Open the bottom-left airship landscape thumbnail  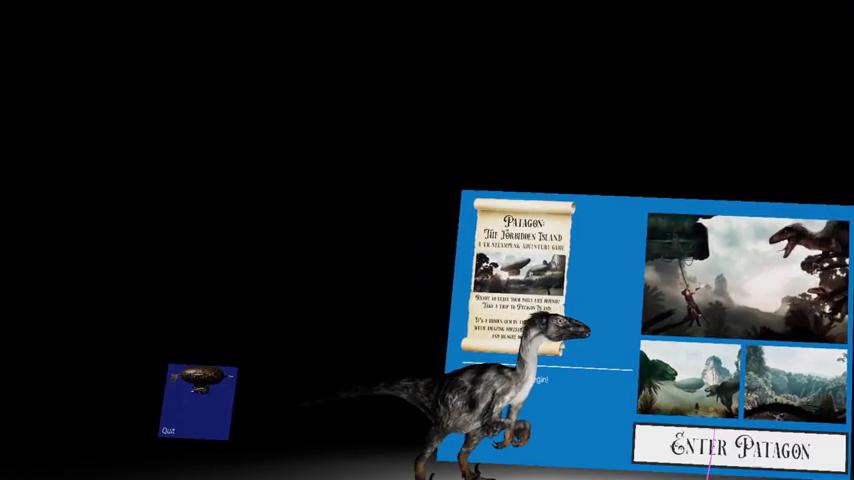[x=689, y=379]
